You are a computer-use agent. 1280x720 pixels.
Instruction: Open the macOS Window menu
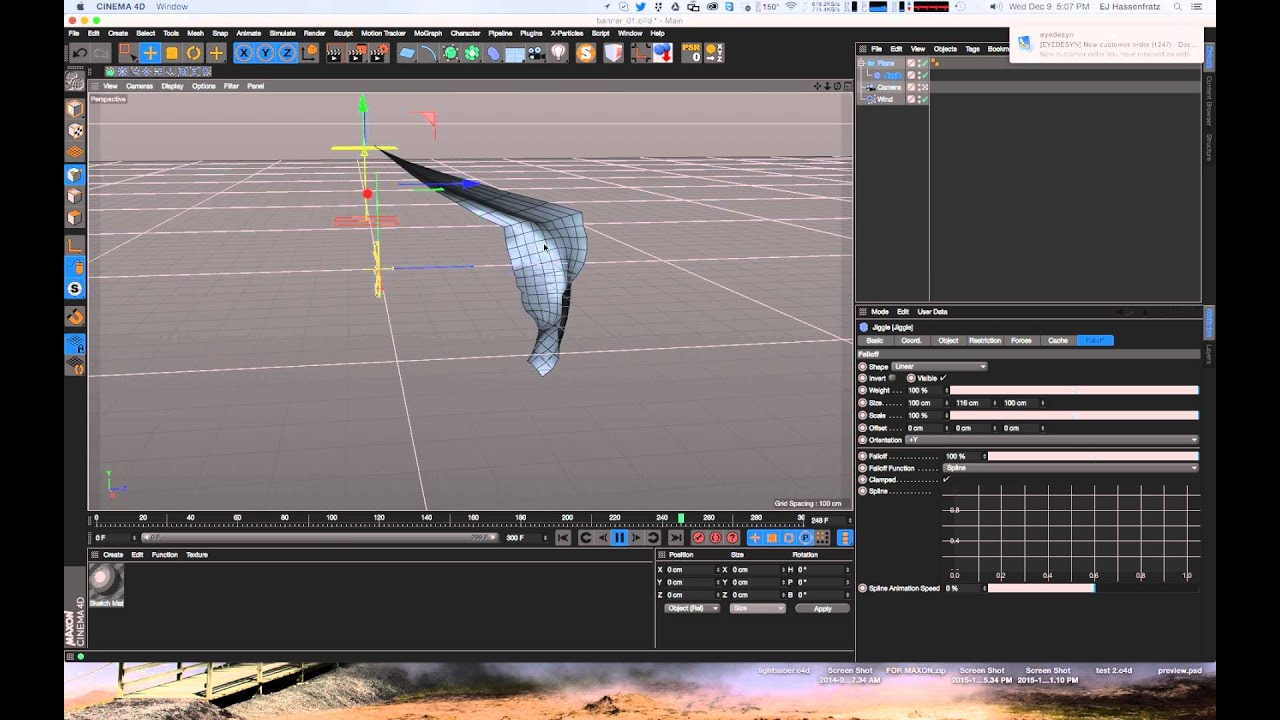pyautogui.click(x=172, y=7)
